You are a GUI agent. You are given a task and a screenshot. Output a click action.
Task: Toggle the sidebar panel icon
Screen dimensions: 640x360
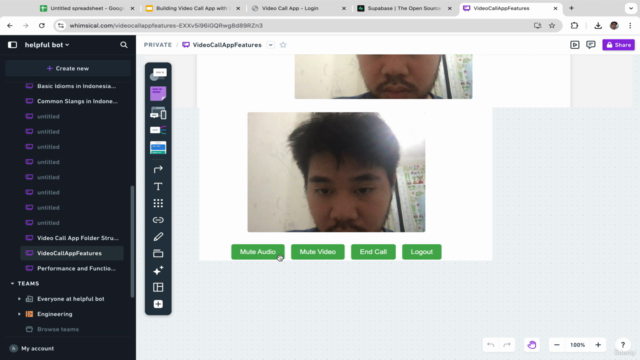pyautogui.click(x=12, y=45)
